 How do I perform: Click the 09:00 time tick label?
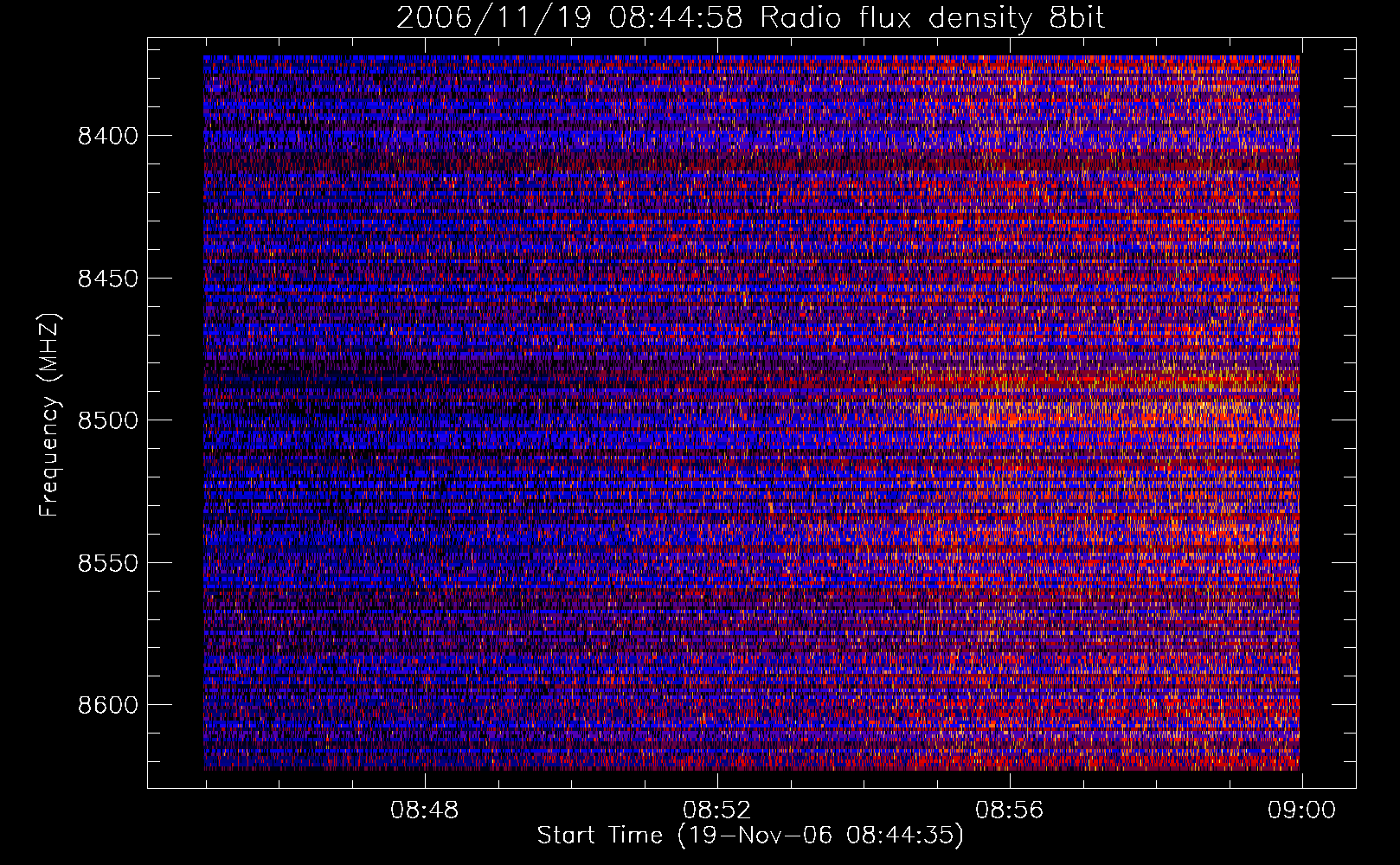[x=1302, y=811]
